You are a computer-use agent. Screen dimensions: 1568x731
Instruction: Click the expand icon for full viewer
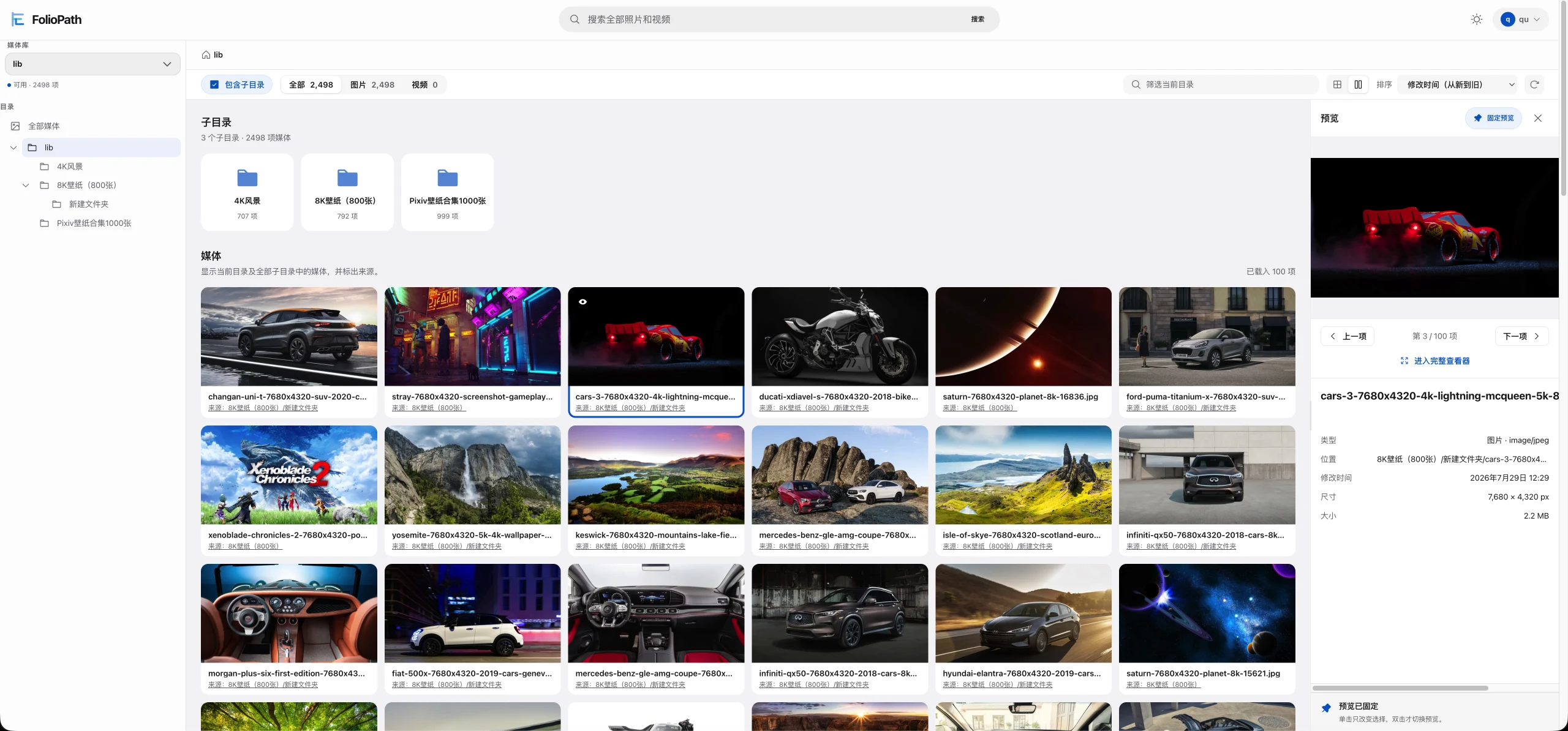click(1404, 361)
